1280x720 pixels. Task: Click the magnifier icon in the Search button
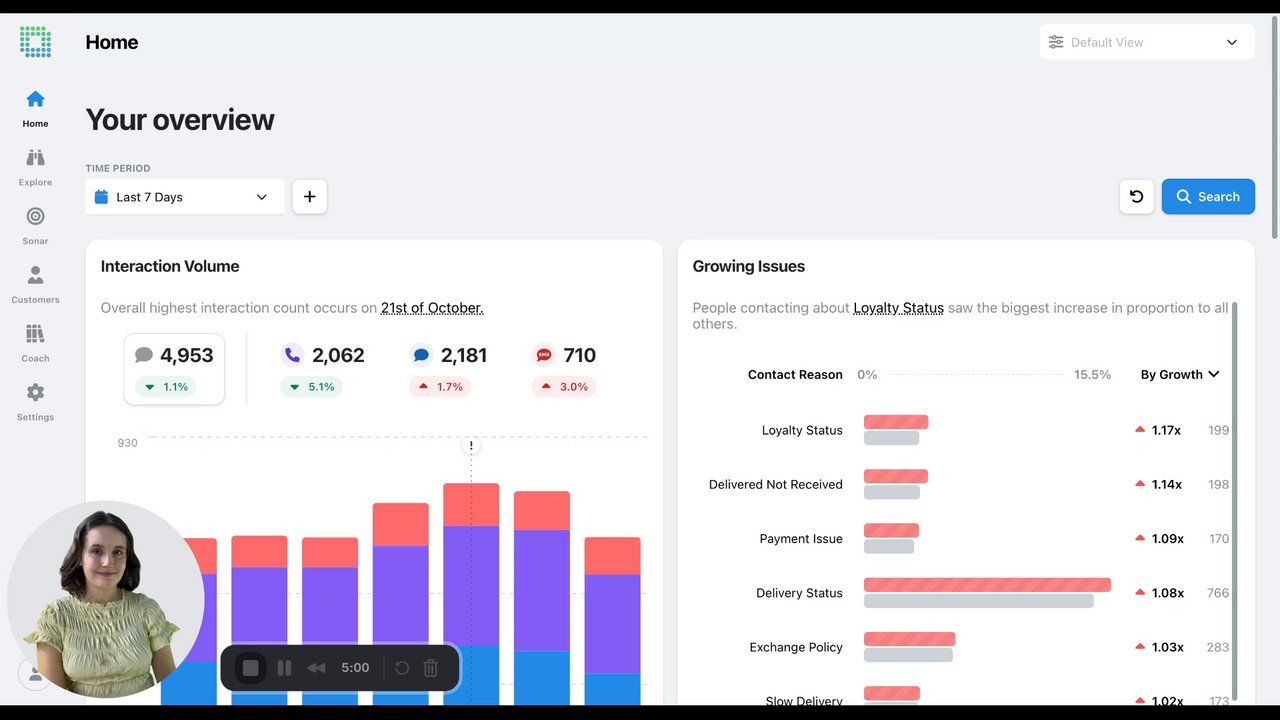coord(1184,197)
